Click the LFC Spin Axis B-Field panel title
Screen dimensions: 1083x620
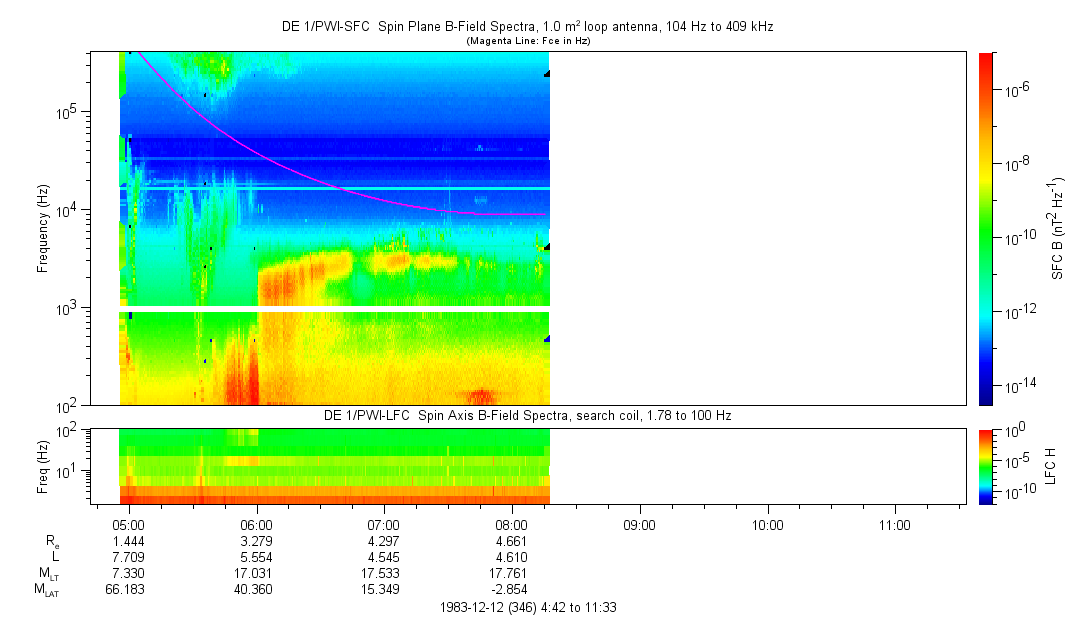(x=527, y=415)
